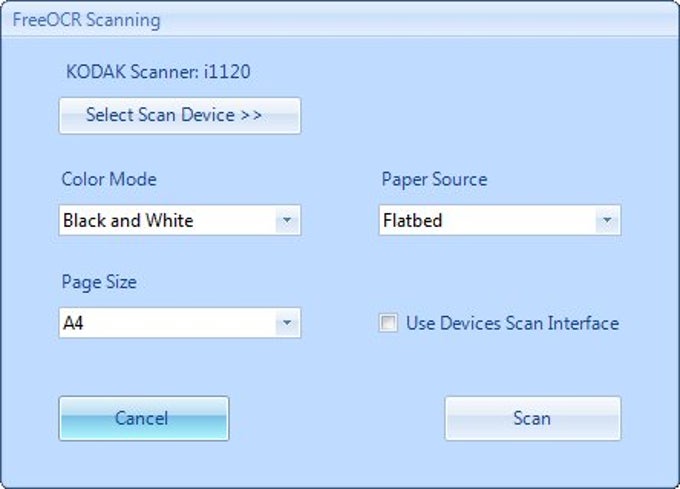The image size is (680, 489).
Task: Click the A4 value in Page Size
Action: click(73, 323)
